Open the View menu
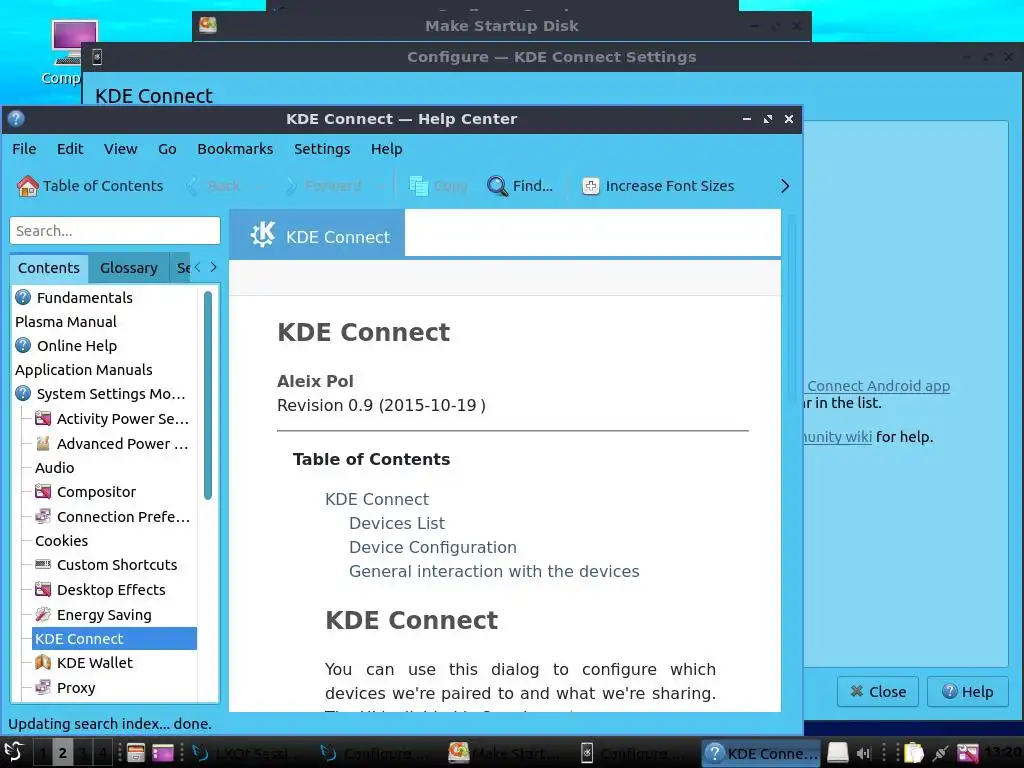 (121, 149)
